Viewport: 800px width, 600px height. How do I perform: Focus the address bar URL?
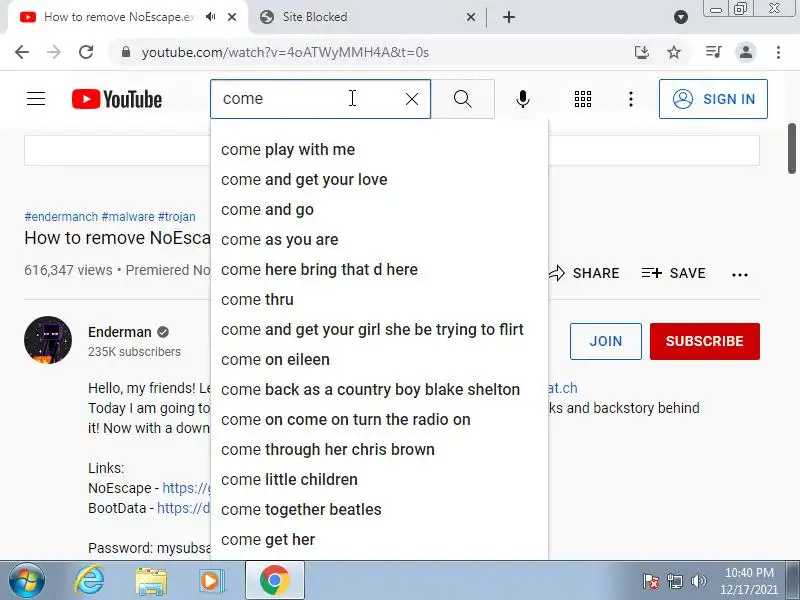pyautogui.click(x=285, y=52)
